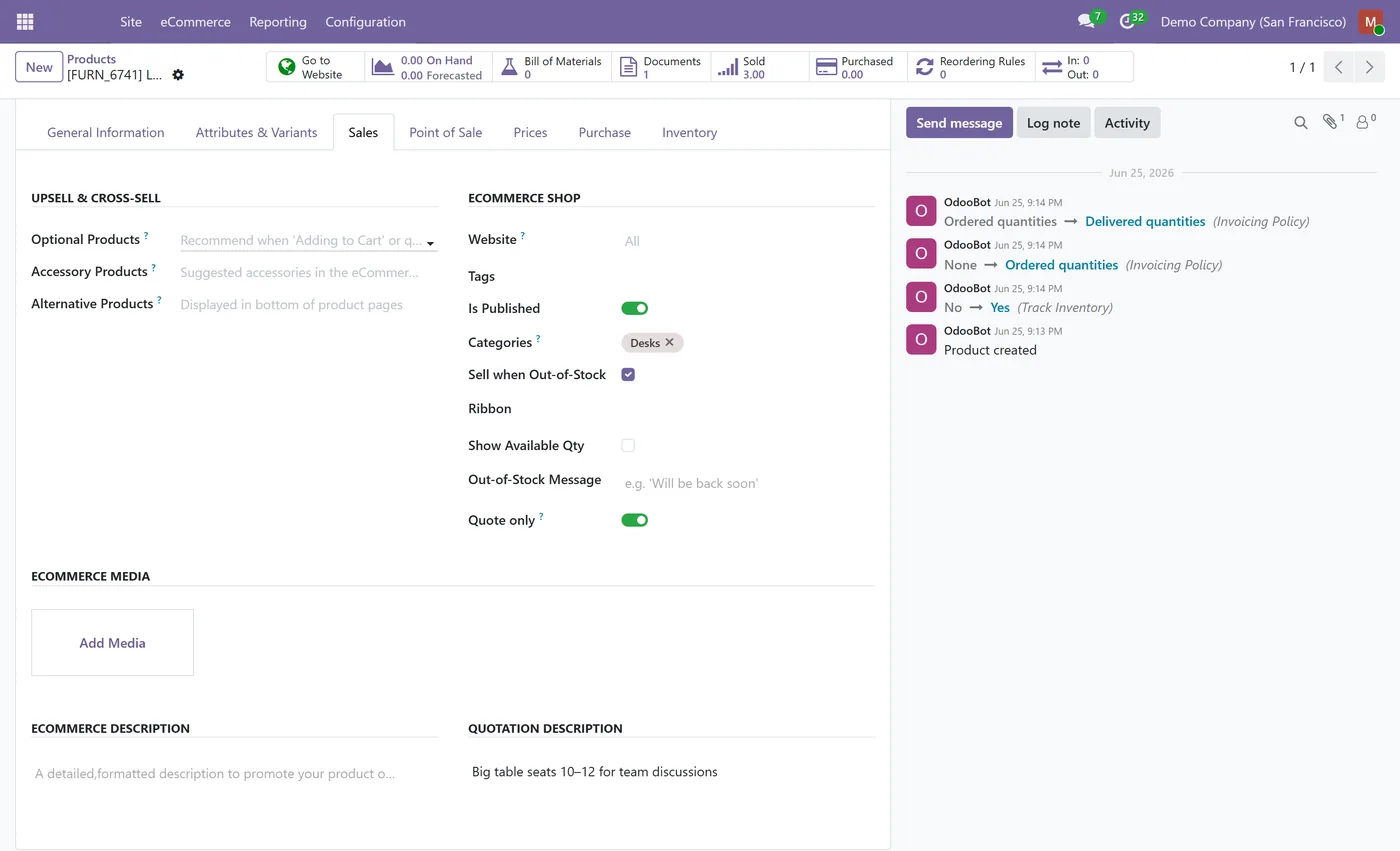Uncheck Sell when Out-of-Stock checkbox
This screenshot has width=1400, height=851.
pos(628,374)
